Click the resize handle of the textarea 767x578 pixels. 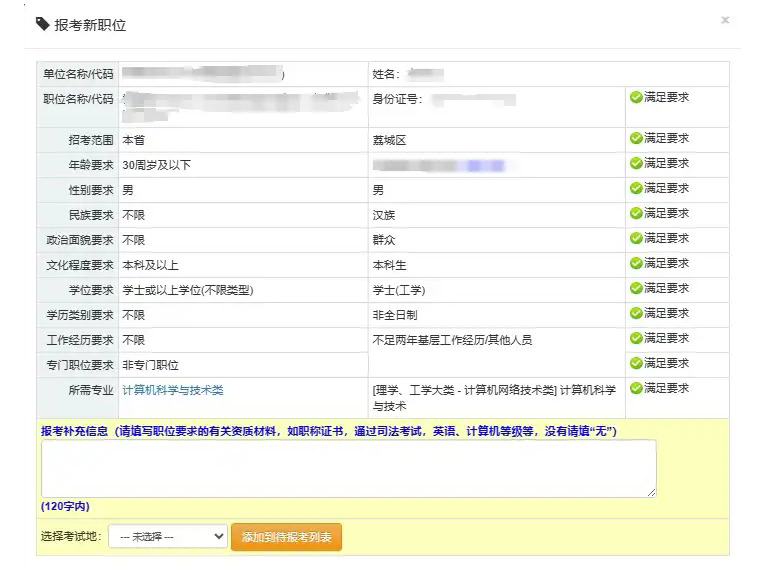[652, 493]
